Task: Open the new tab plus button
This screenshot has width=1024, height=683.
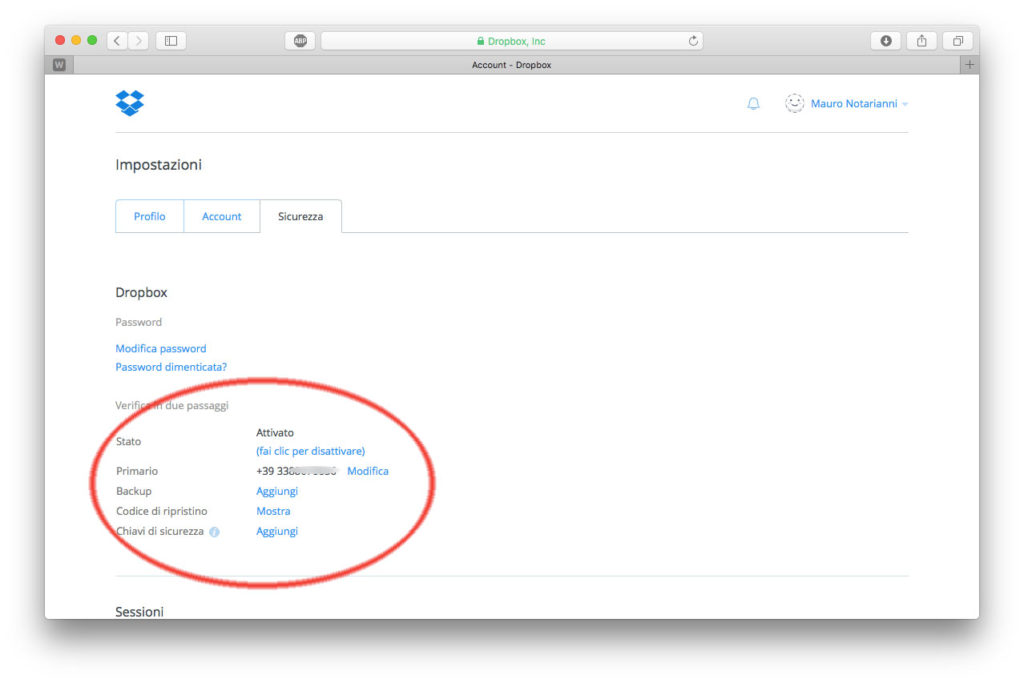Action: tap(970, 64)
